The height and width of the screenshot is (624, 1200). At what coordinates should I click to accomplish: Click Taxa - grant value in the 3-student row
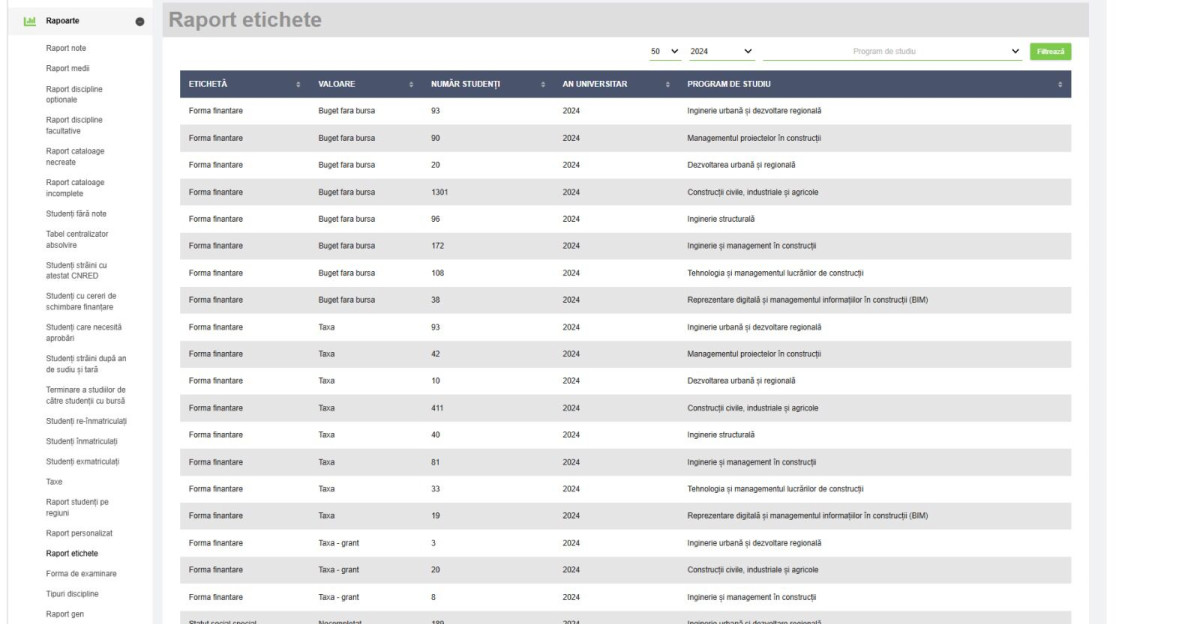[x=338, y=543]
